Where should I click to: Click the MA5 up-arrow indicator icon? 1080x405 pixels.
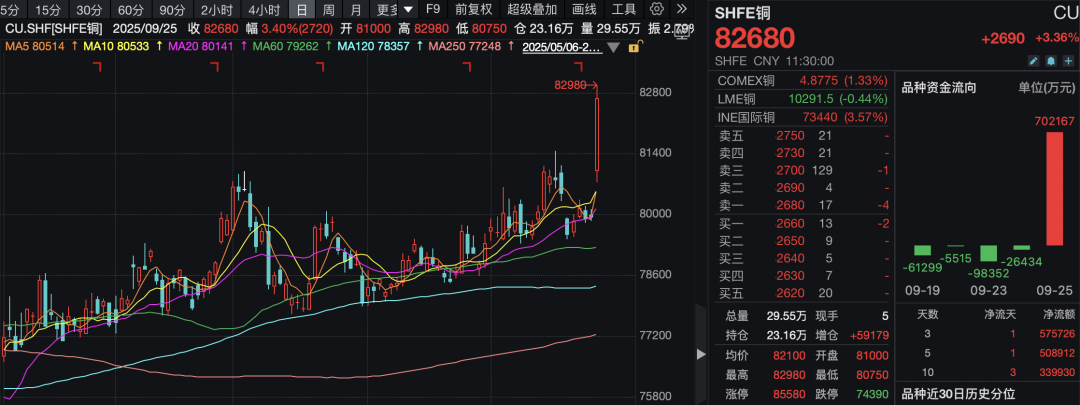[x=70, y=47]
